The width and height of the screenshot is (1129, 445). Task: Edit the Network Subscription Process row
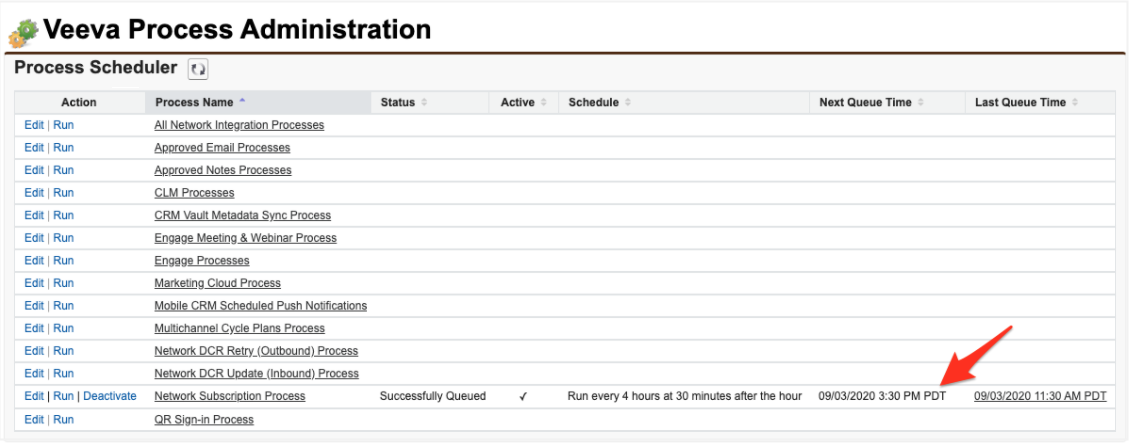[34, 396]
